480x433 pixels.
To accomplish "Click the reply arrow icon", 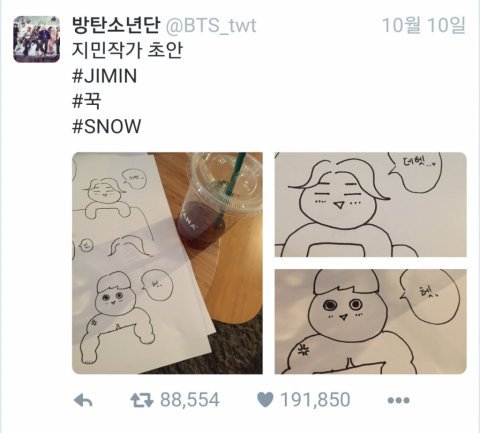I will (x=83, y=400).
